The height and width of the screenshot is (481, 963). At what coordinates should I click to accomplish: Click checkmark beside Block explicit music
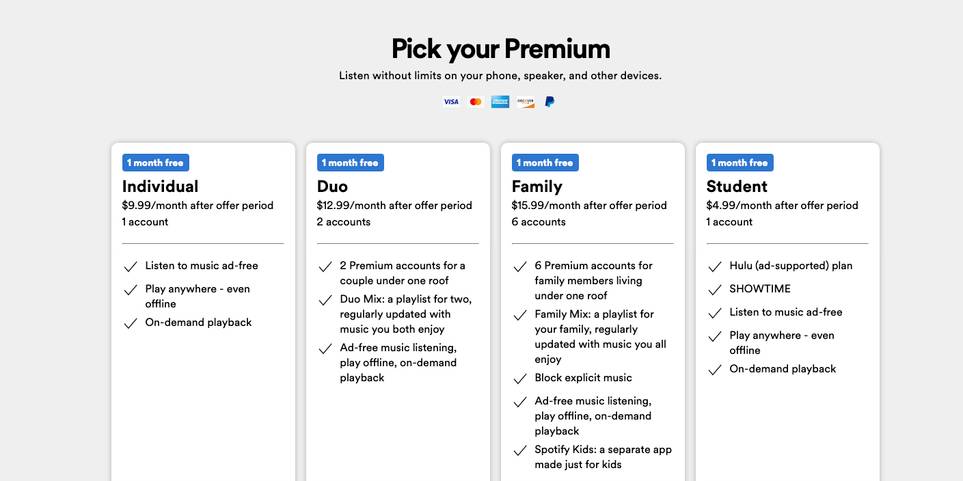click(519, 379)
